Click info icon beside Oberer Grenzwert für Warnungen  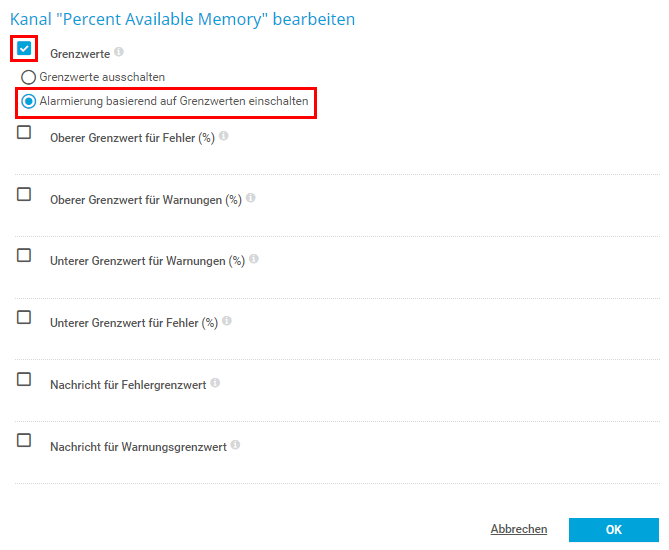(251, 198)
